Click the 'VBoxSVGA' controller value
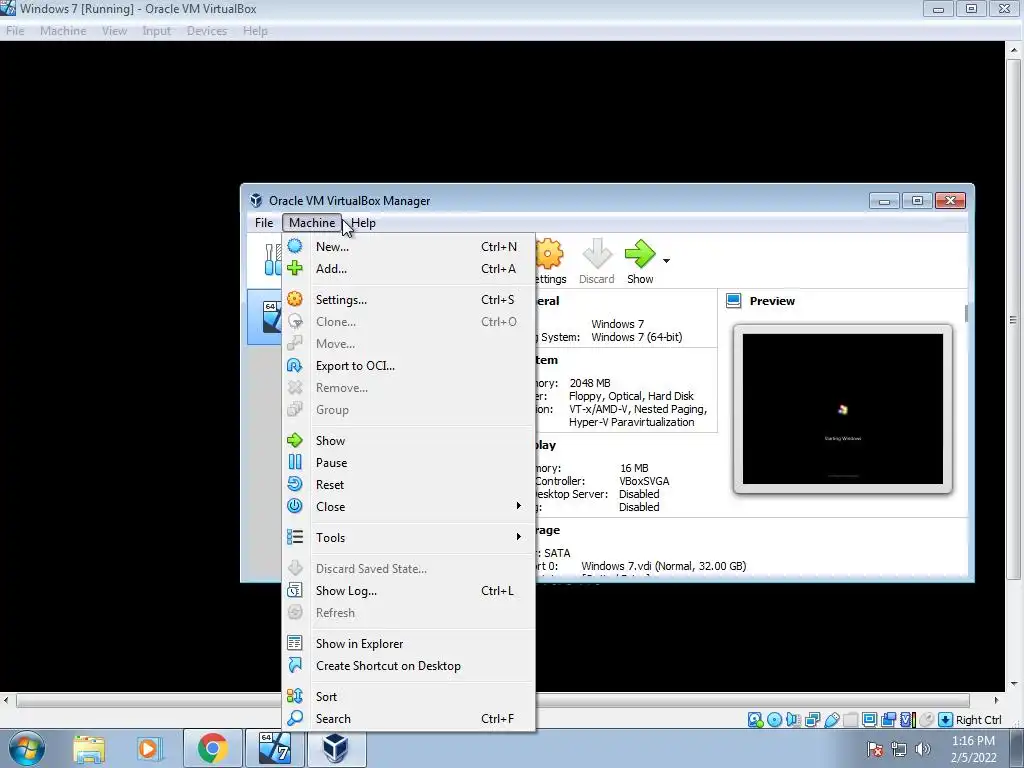This screenshot has height=768, width=1024. (x=644, y=481)
